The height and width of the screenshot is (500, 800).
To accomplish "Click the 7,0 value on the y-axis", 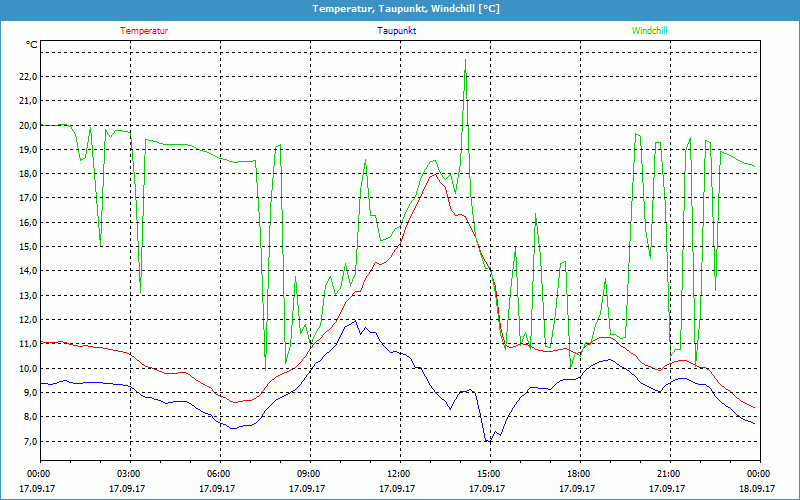I will (29, 441).
